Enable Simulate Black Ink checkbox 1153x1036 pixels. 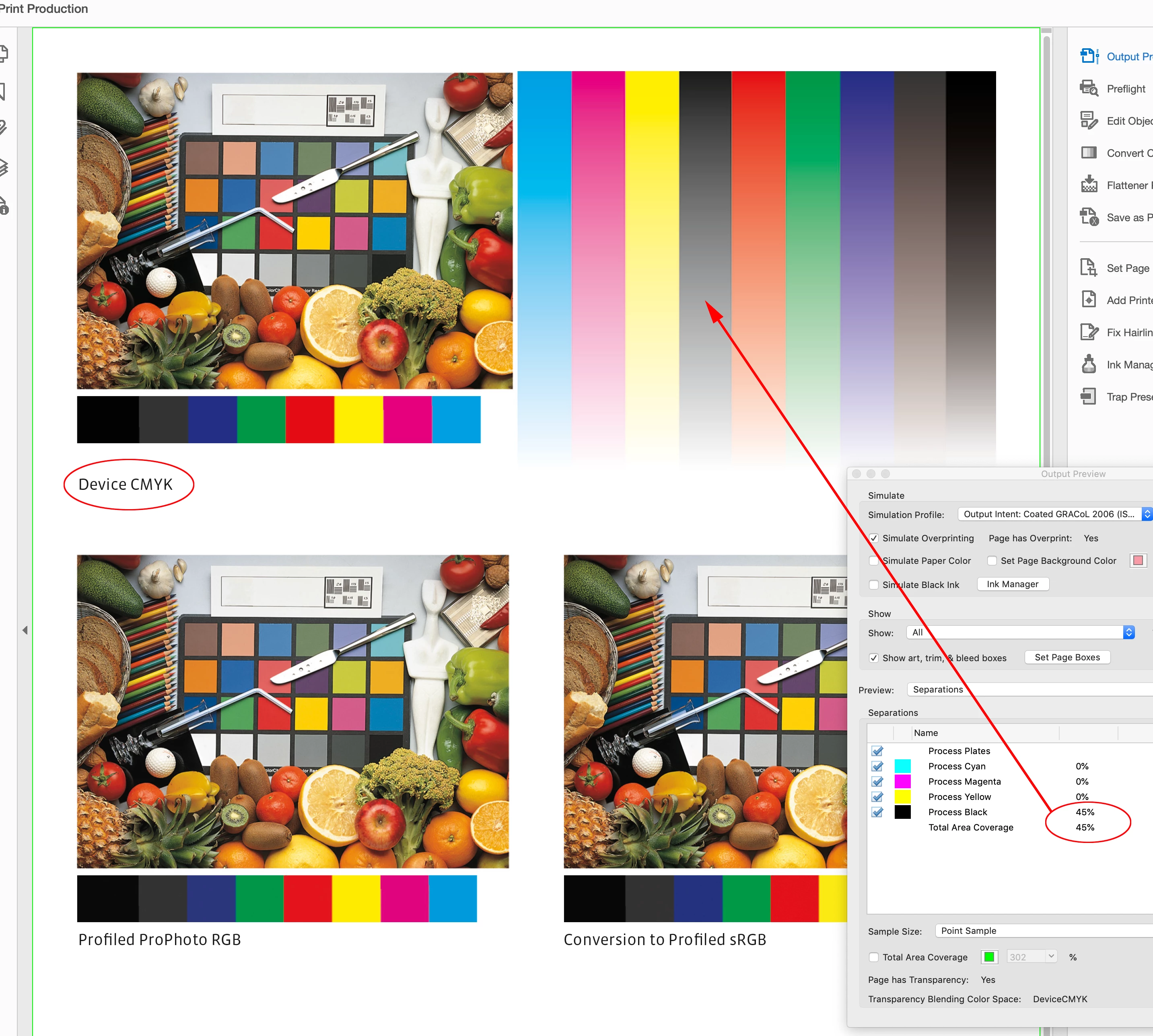click(873, 585)
